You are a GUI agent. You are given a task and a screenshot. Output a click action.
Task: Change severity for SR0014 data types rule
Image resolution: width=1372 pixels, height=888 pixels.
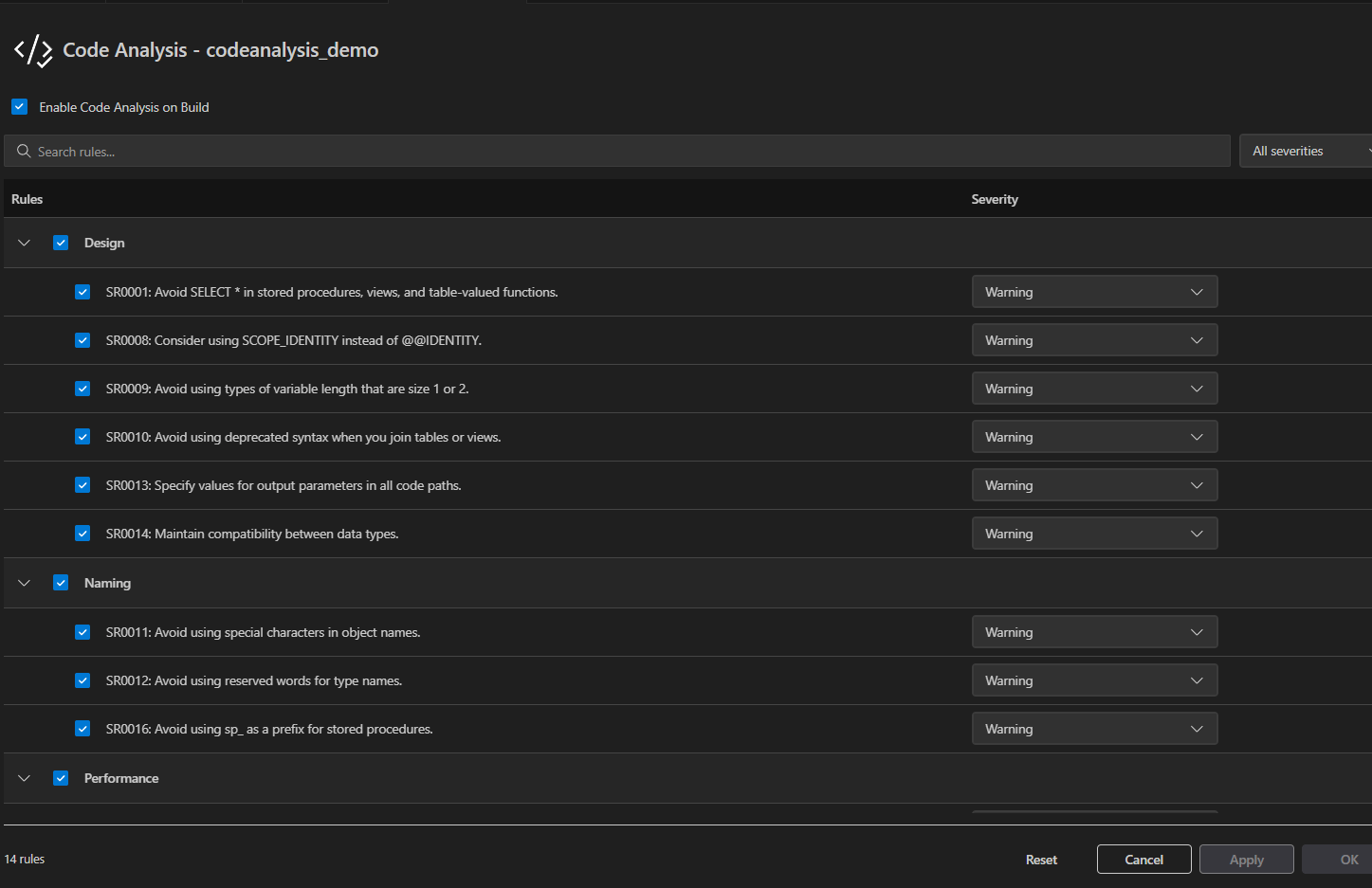(1095, 533)
